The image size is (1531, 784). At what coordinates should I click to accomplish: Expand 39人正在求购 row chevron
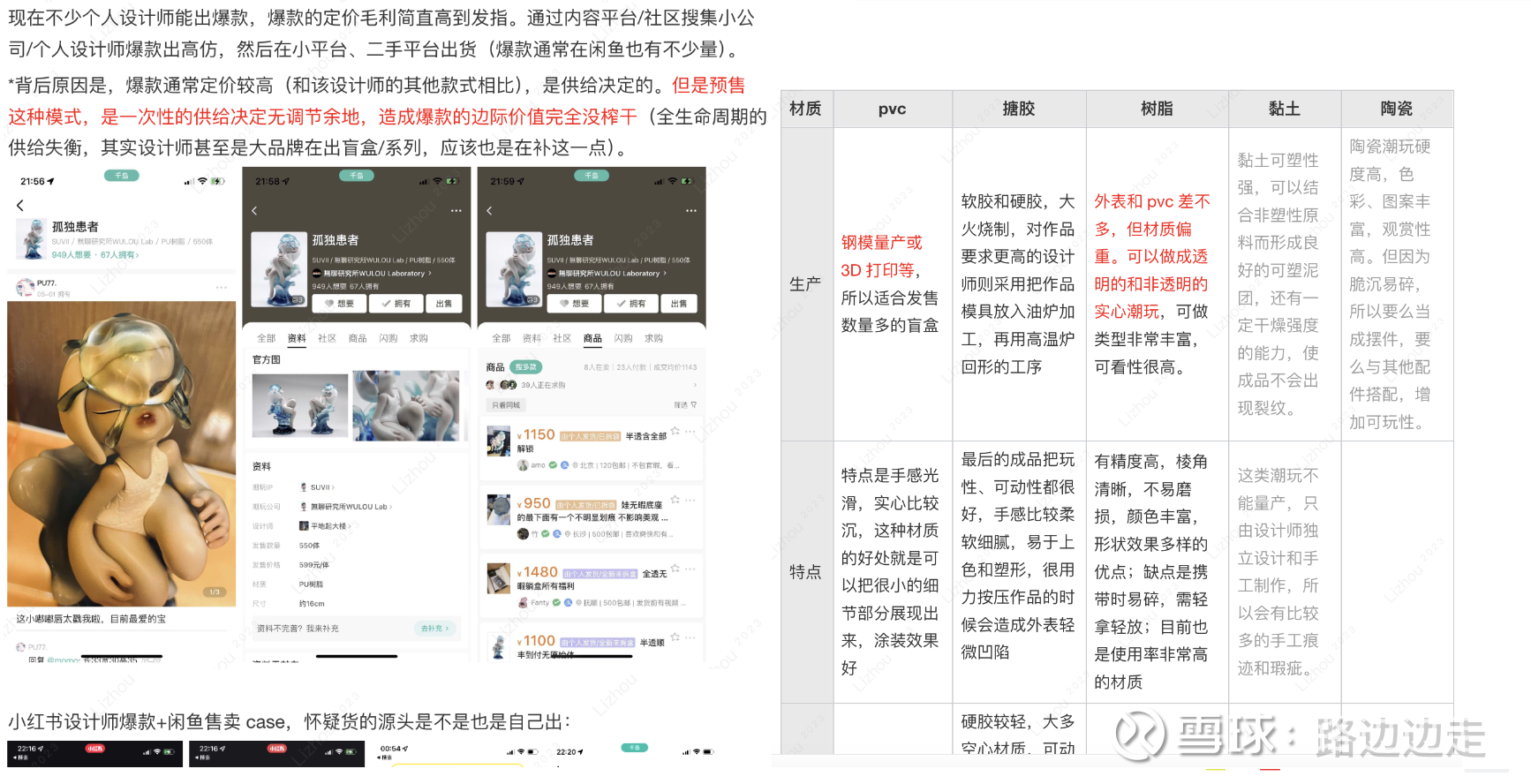click(x=695, y=385)
